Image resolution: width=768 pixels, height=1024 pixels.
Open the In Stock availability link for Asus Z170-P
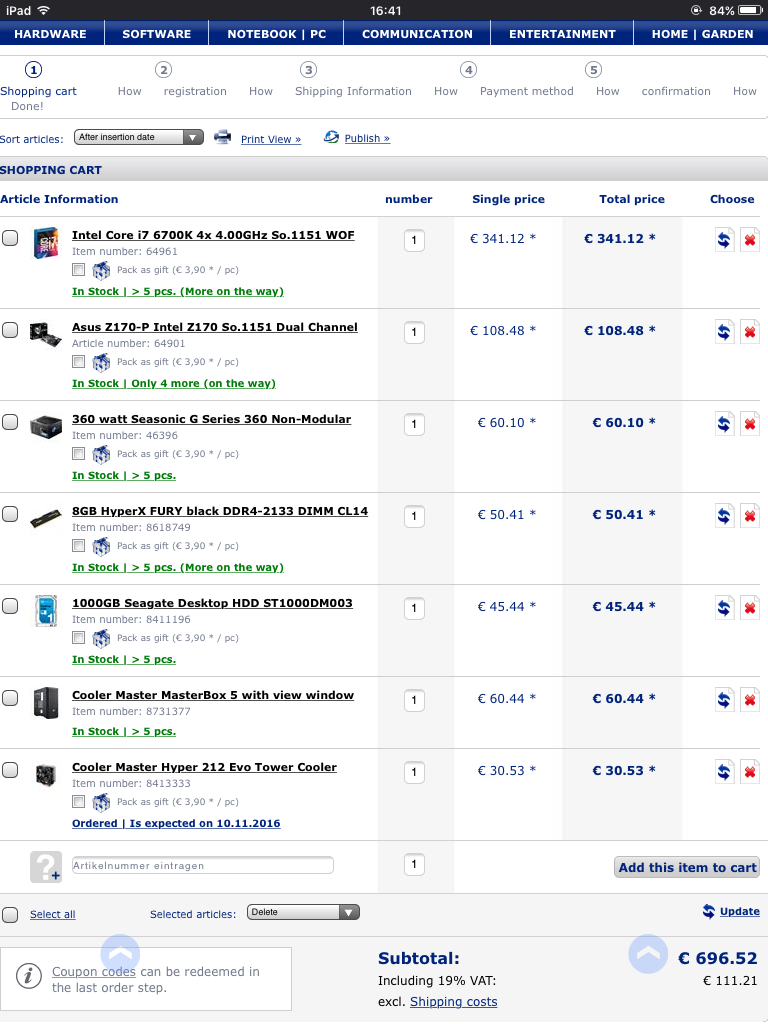pyautogui.click(x=174, y=383)
